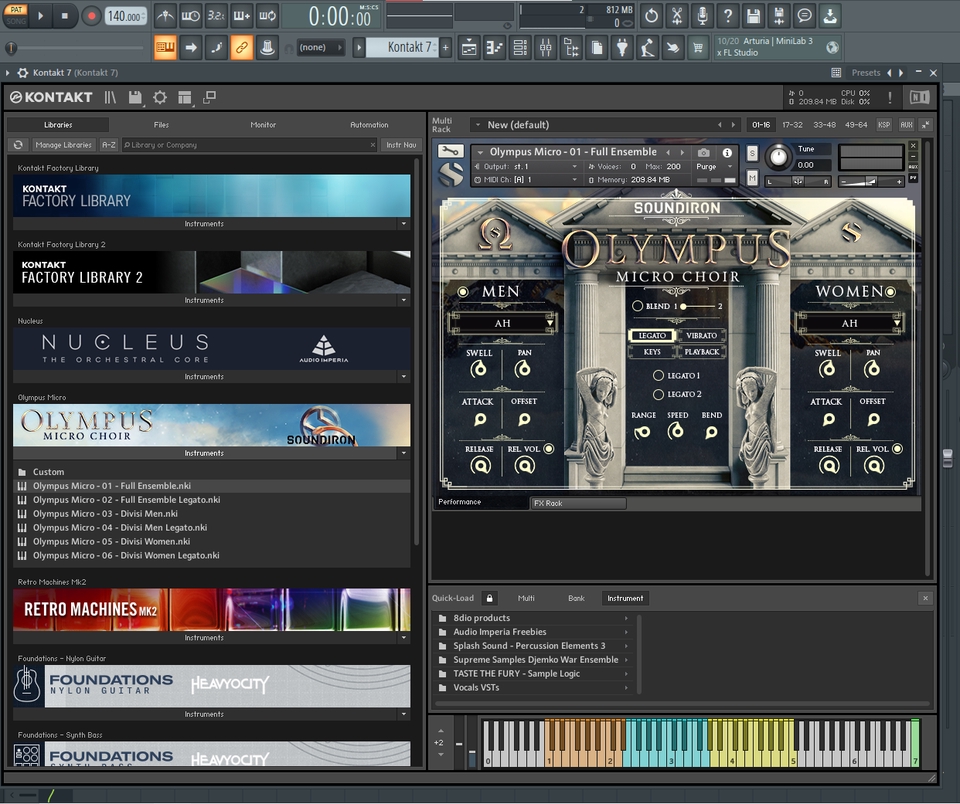Screen dimensions: 960x804
Task: Open Kontakt library browser icon
Action: (110, 97)
